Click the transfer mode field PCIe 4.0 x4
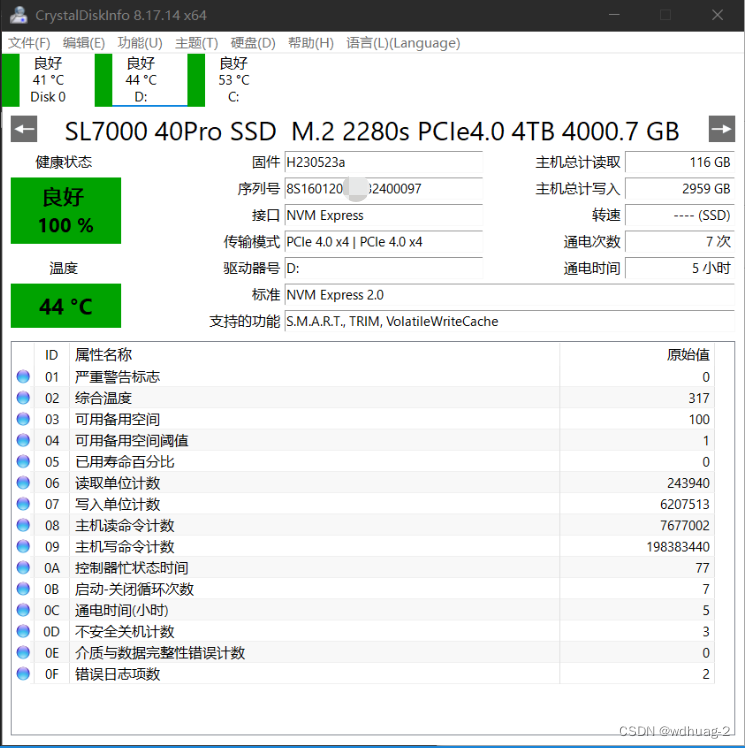The height and width of the screenshot is (748, 745). [383, 242]
